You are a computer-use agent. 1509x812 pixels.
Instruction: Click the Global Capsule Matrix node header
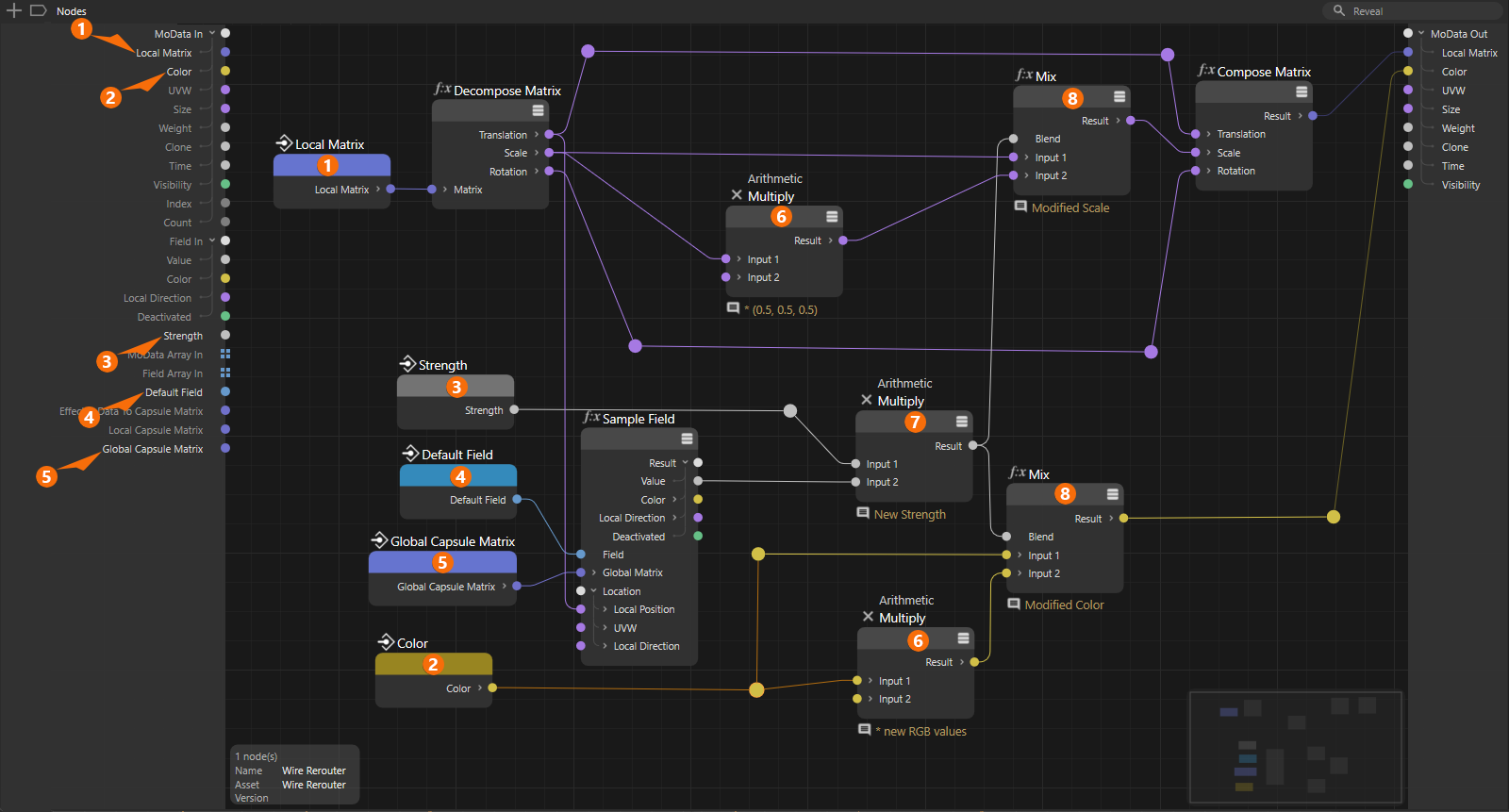coord(442,562)
